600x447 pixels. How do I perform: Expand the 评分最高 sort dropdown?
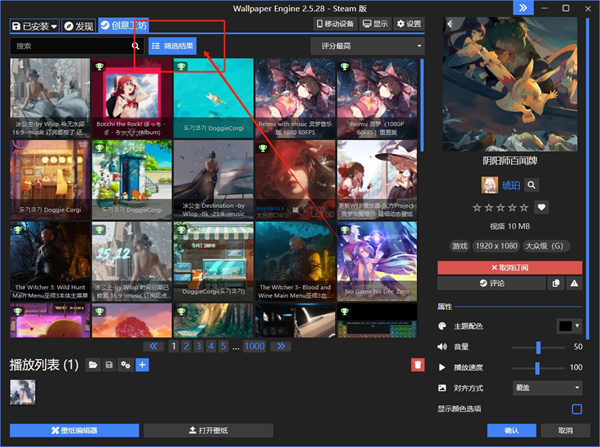click(x=368, y=46)
